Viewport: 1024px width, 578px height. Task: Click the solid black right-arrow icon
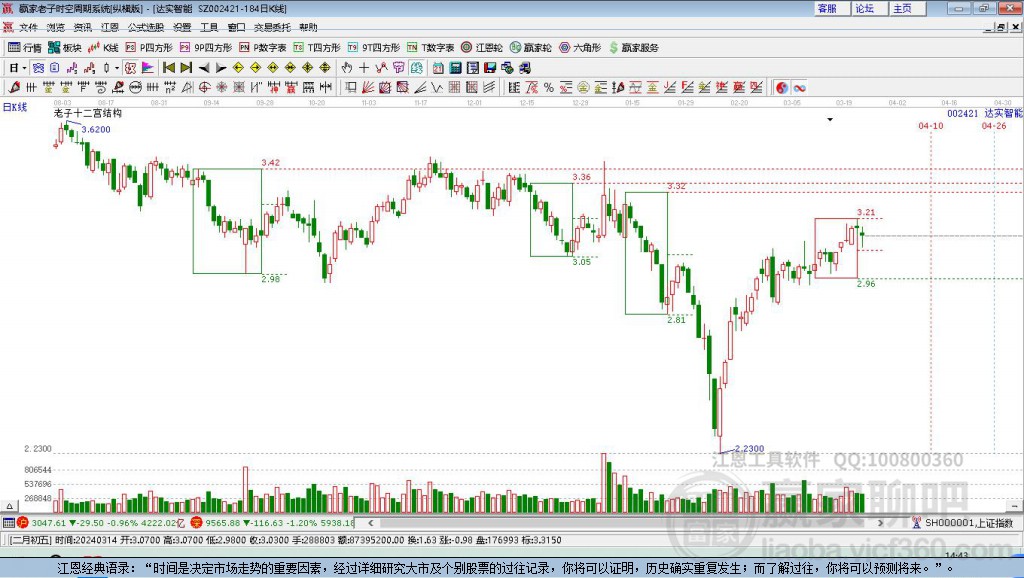pos(219,68)
